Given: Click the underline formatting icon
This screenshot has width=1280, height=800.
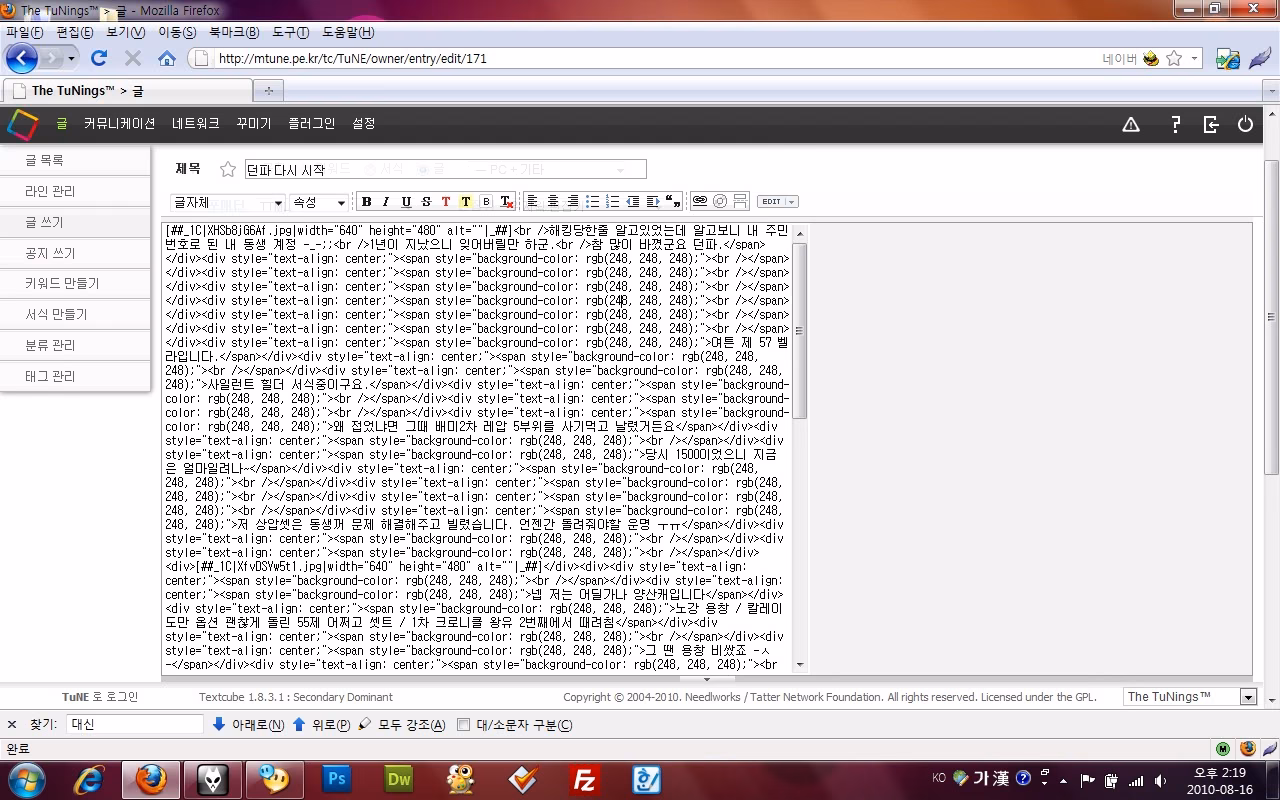Looking at the screenshot, I should (x=406, y=202).
